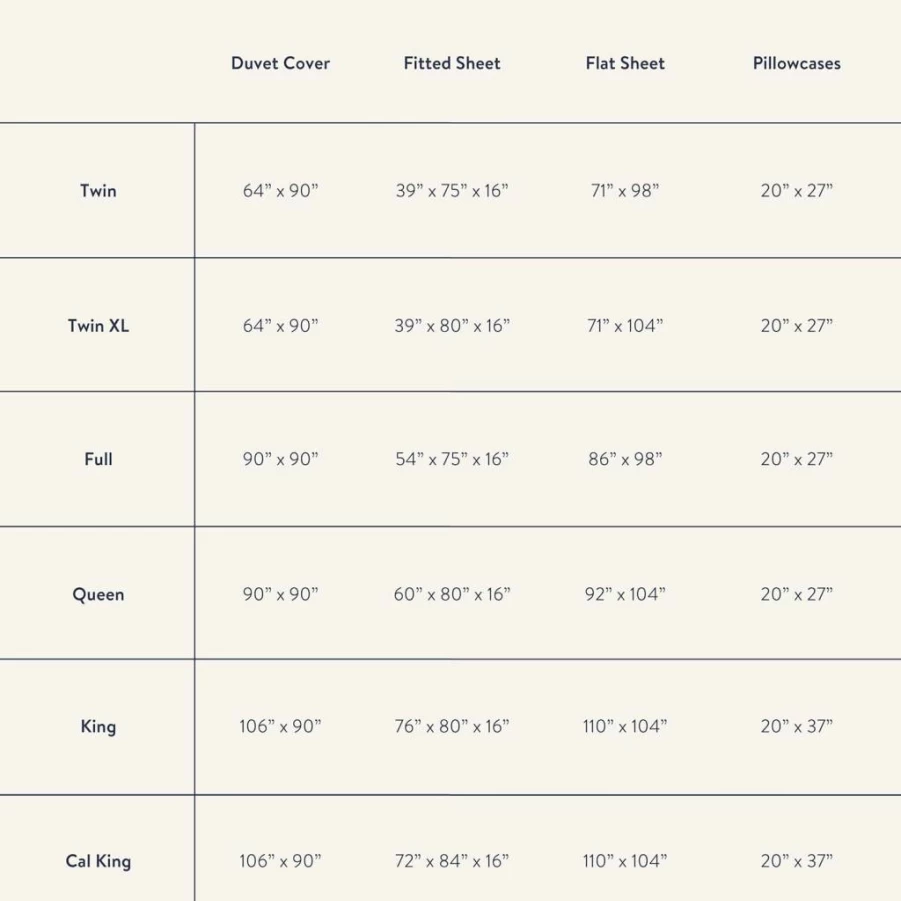Select Full flat sheet 86" x 98"
This screenshot has height=901, width=901.
pyautogui.click(x=625, y=459)
